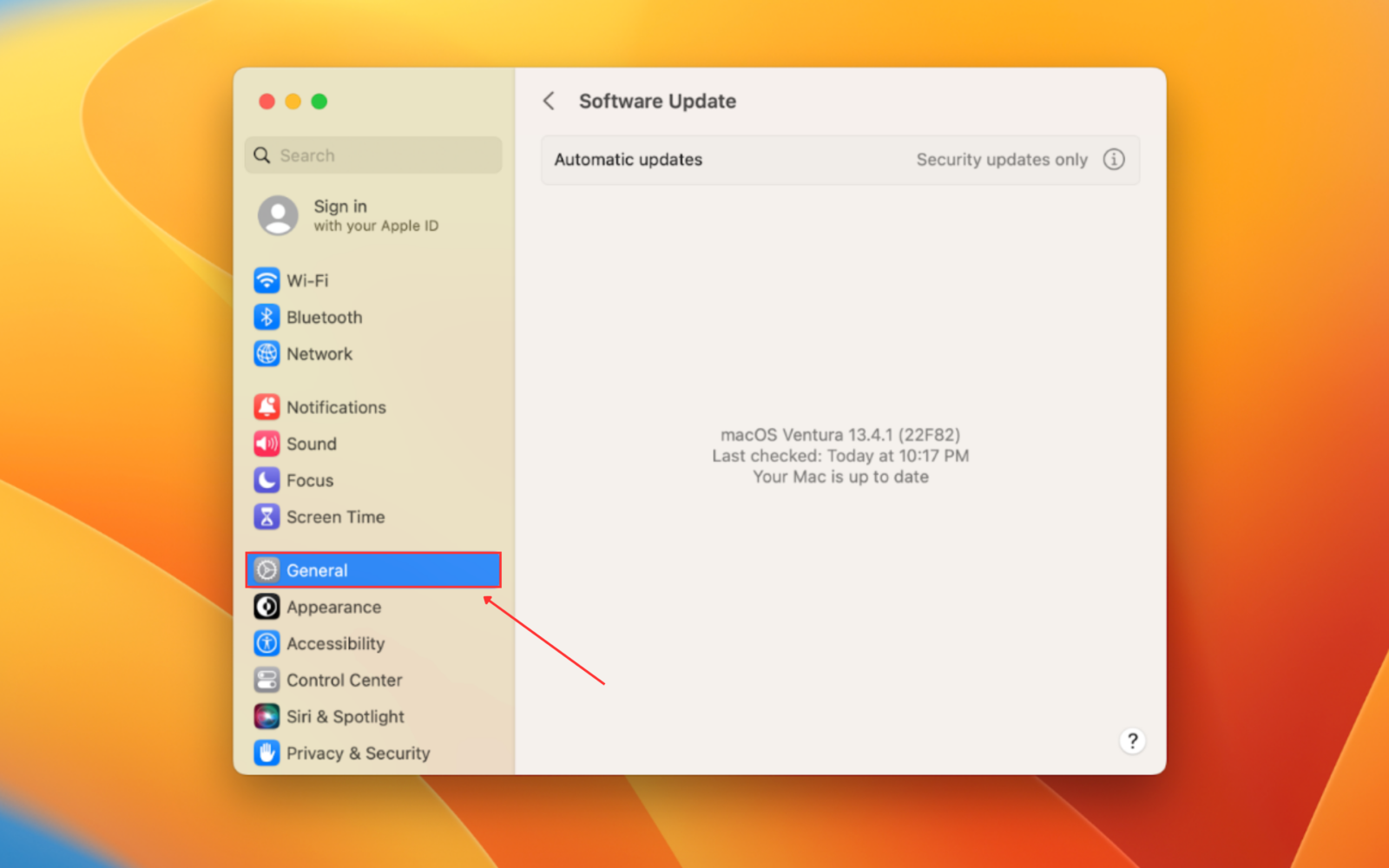The height and width of the screenshot is (868, 1389).
Task: Click the Security updates only label
Action: tap(1001, 160)
